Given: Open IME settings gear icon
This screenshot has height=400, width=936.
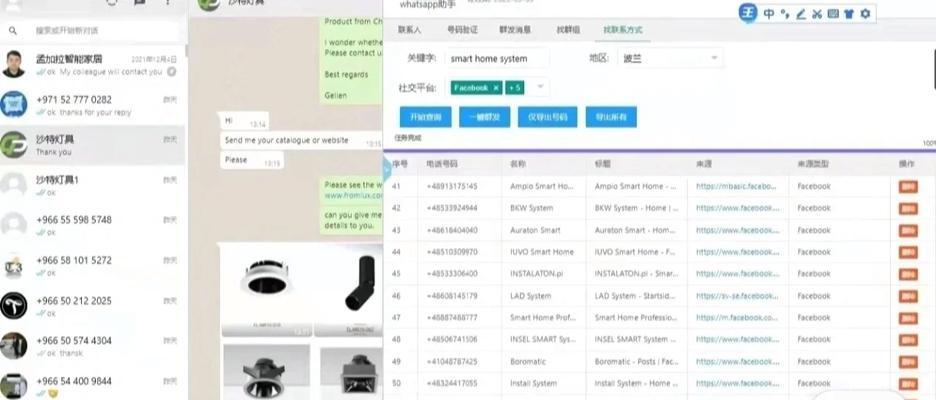Looking at the screenshot, I should point(865,14).
